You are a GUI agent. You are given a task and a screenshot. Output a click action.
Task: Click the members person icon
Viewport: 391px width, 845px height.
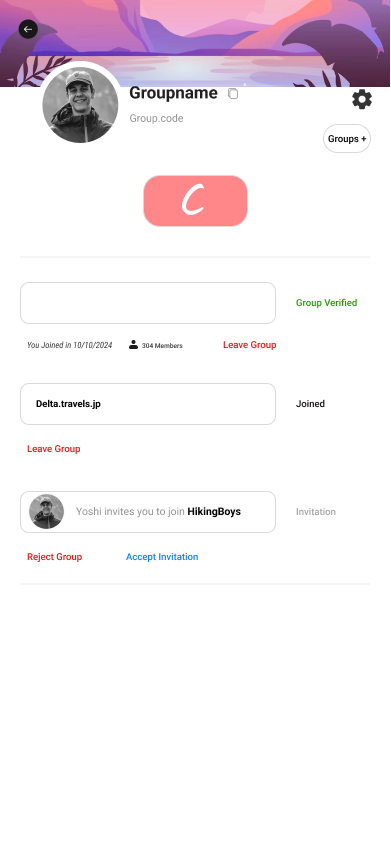point(134,345)
